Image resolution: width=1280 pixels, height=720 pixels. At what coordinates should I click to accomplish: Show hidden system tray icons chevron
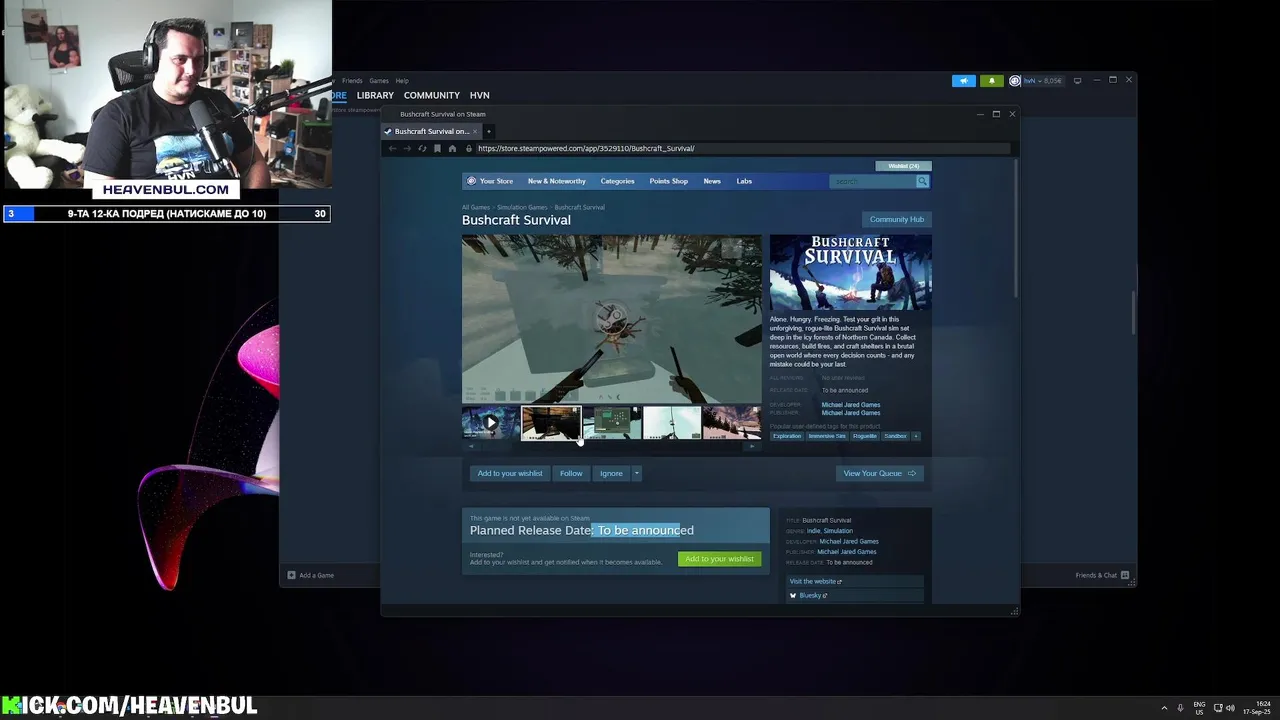(x=1164, y=708)
